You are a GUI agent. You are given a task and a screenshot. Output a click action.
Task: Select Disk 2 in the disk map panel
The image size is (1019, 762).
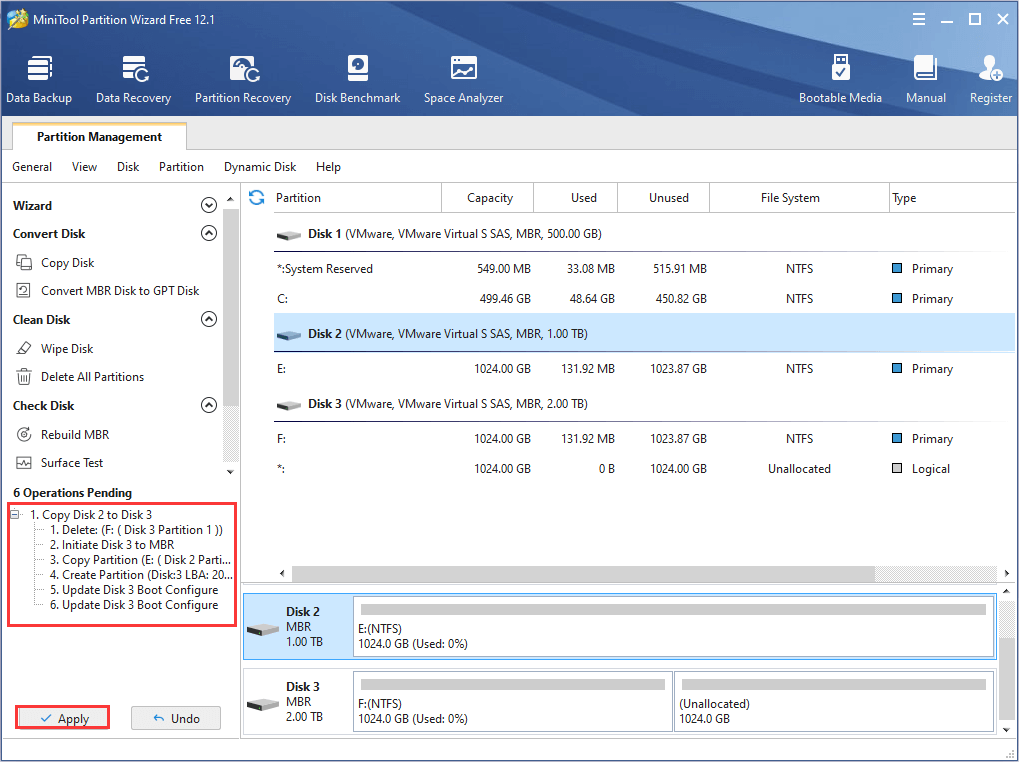(298, 627)
